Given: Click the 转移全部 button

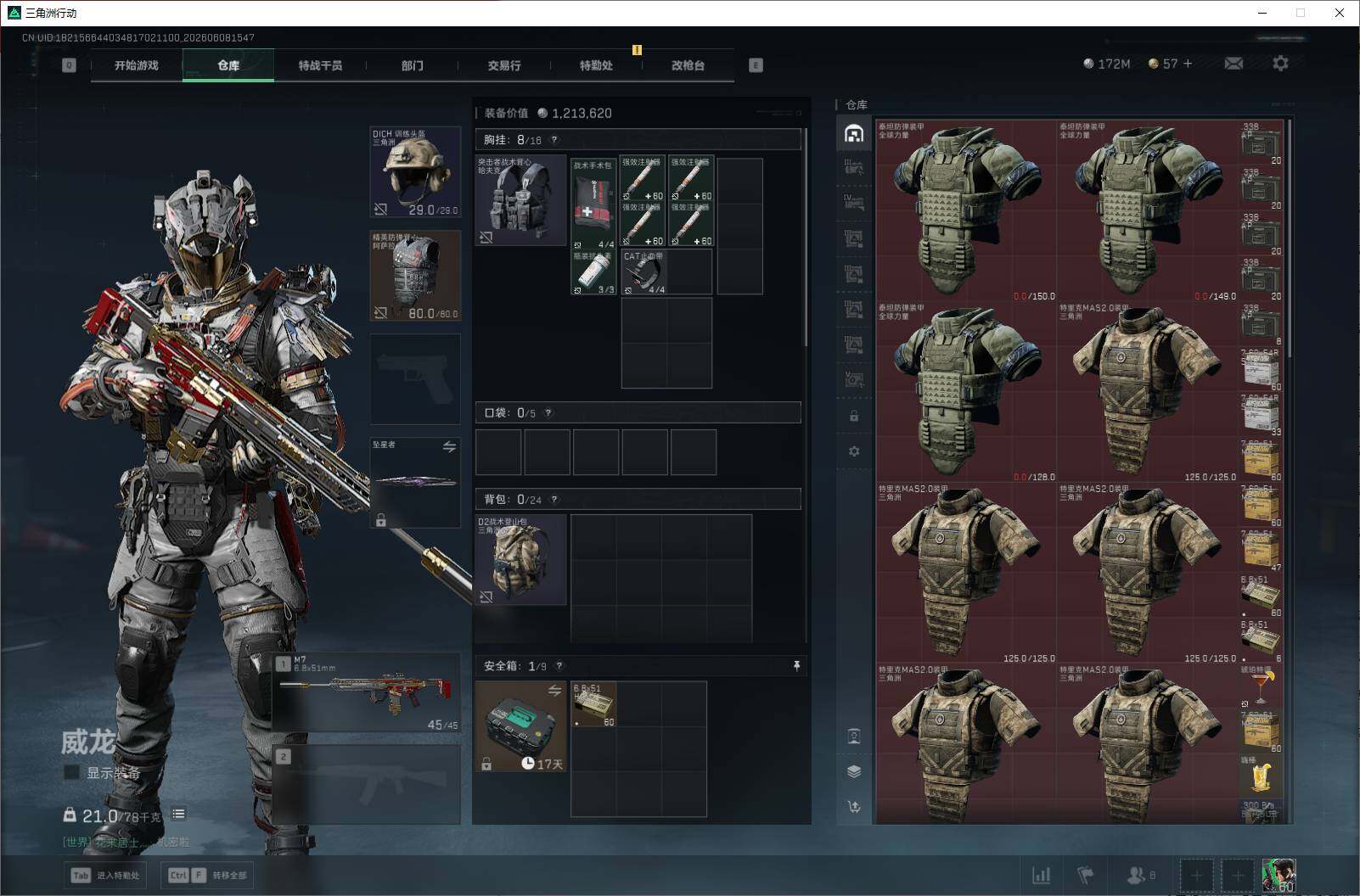Looking at the screenshot, I should click(208, 875).
